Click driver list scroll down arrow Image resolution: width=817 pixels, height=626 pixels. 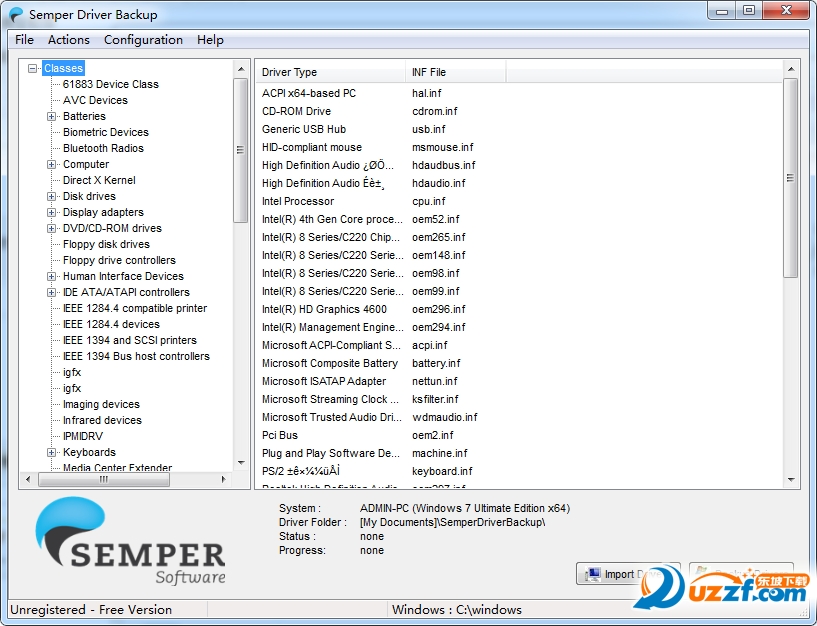pyautogui.click(x=791, y=480)
